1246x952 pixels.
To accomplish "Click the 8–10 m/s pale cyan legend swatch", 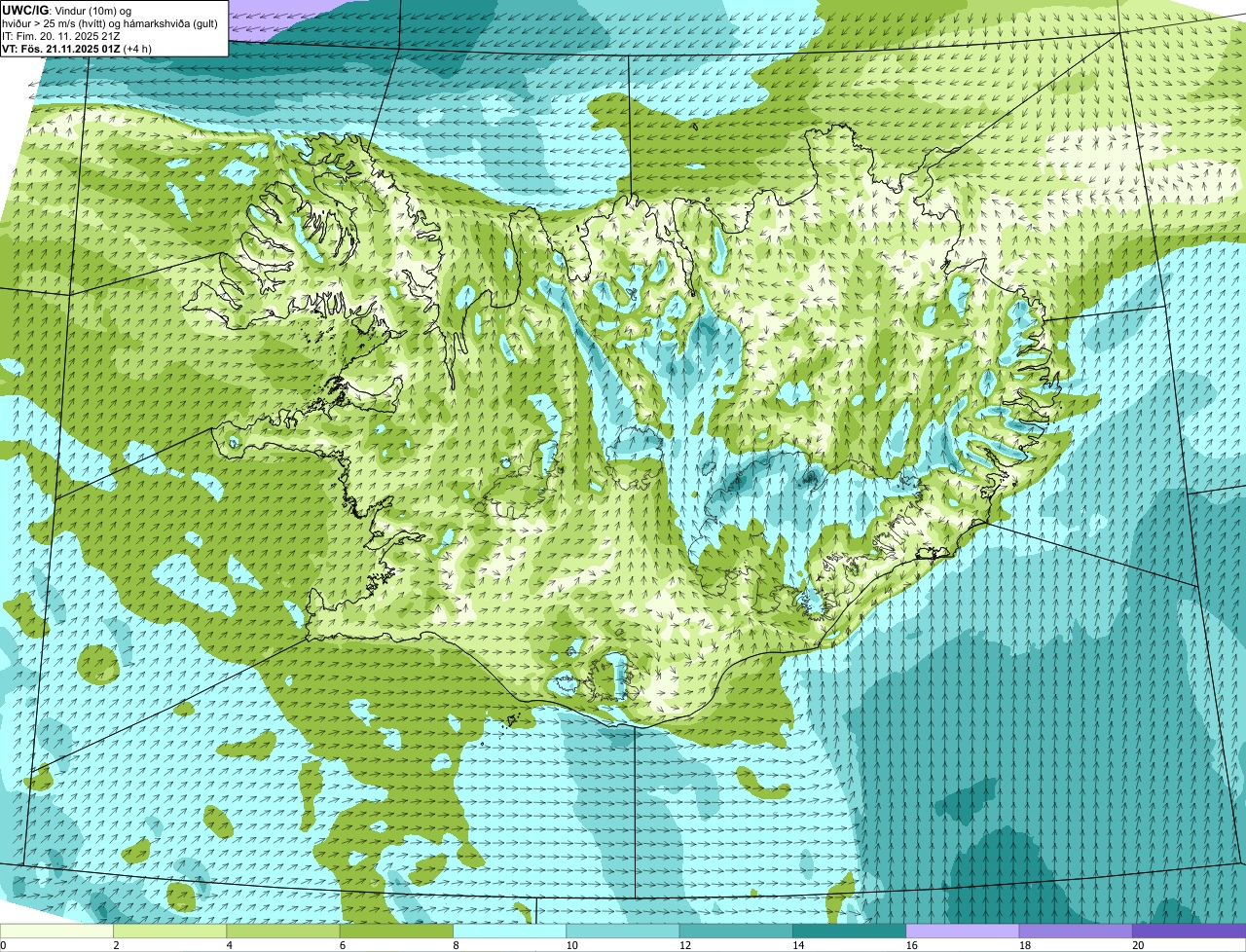I will coord(509,931).
